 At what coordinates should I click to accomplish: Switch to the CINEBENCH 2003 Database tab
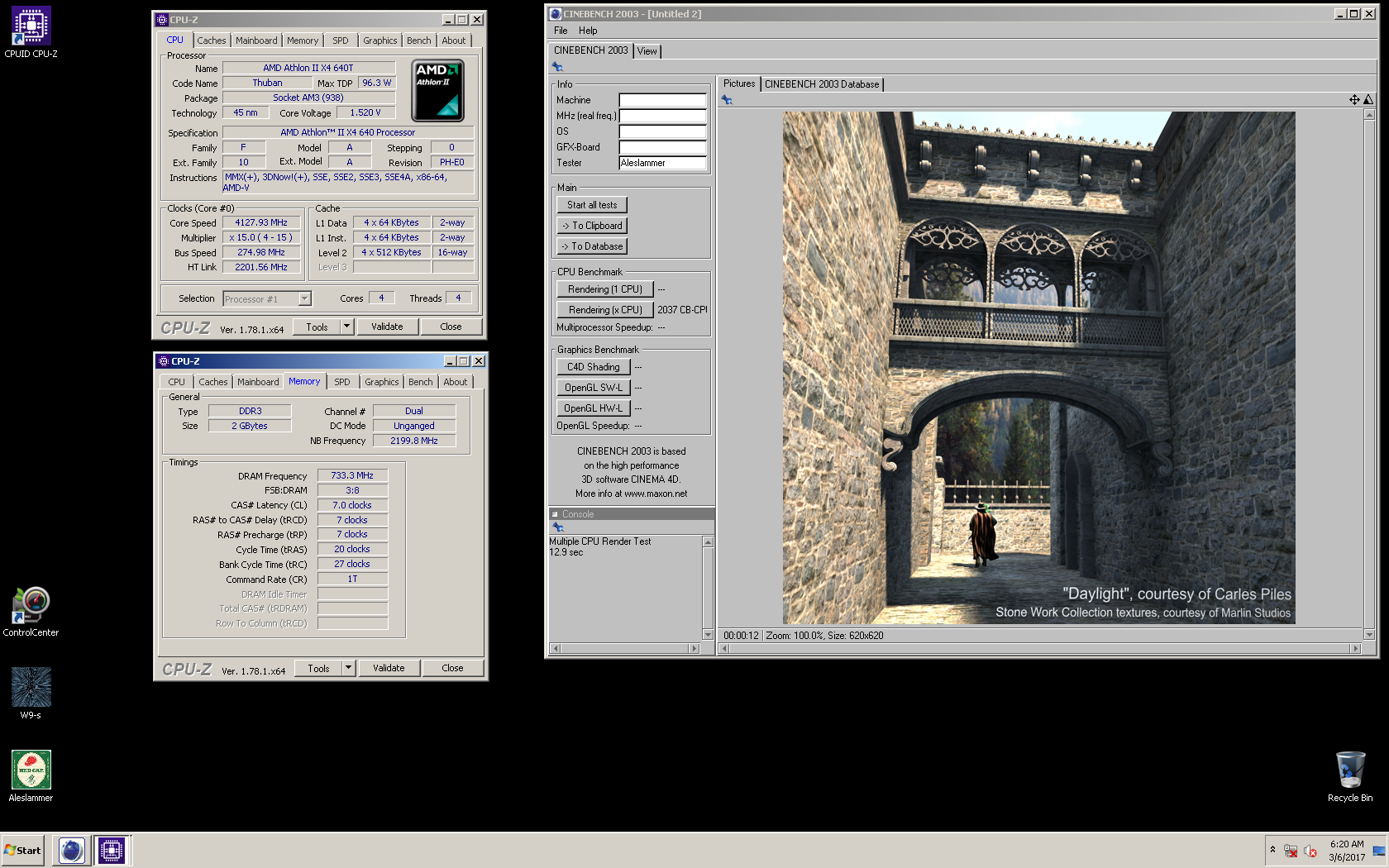[822, 84]
